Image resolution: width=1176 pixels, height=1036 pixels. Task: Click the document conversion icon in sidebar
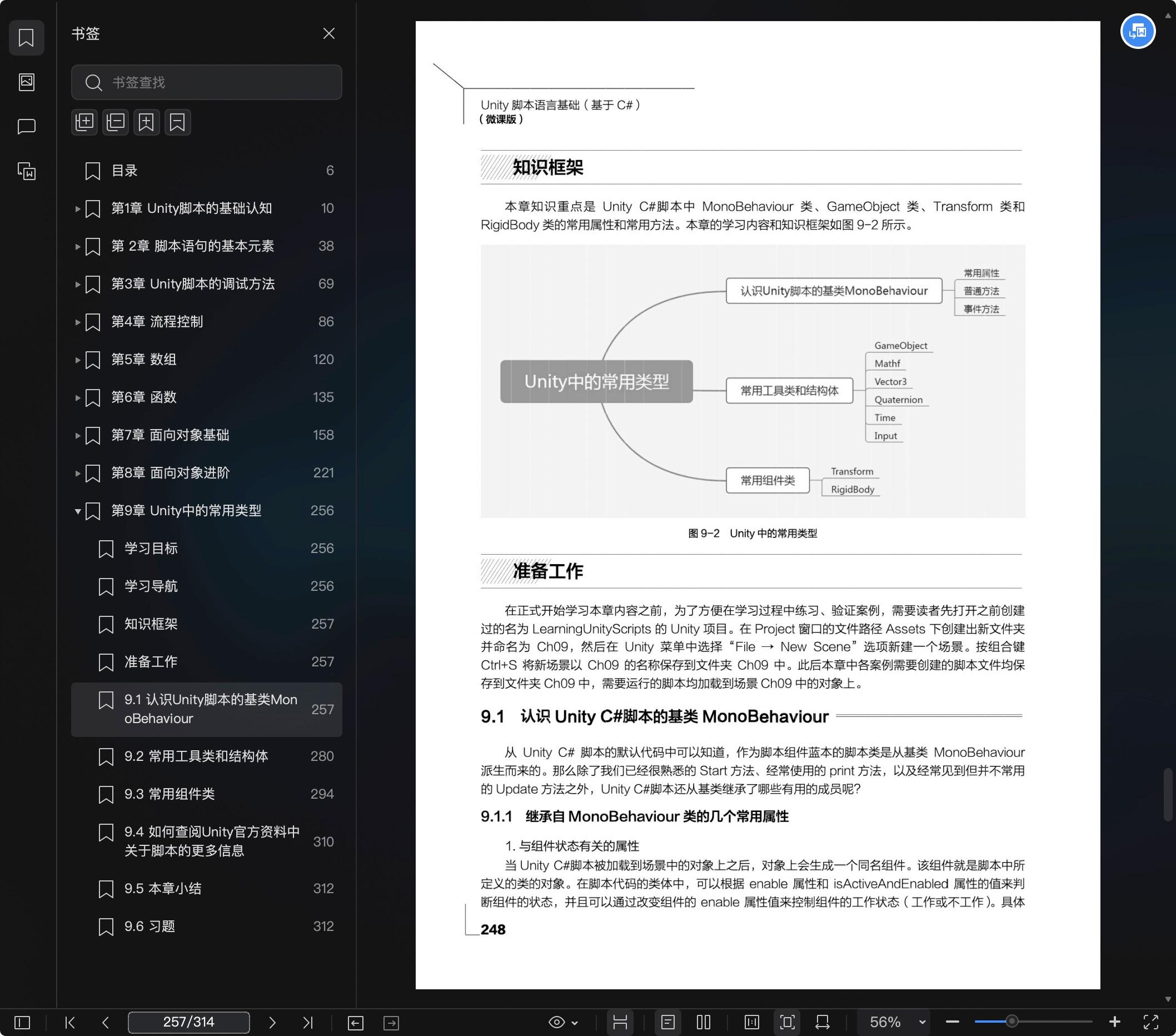[x=27, y=171]
